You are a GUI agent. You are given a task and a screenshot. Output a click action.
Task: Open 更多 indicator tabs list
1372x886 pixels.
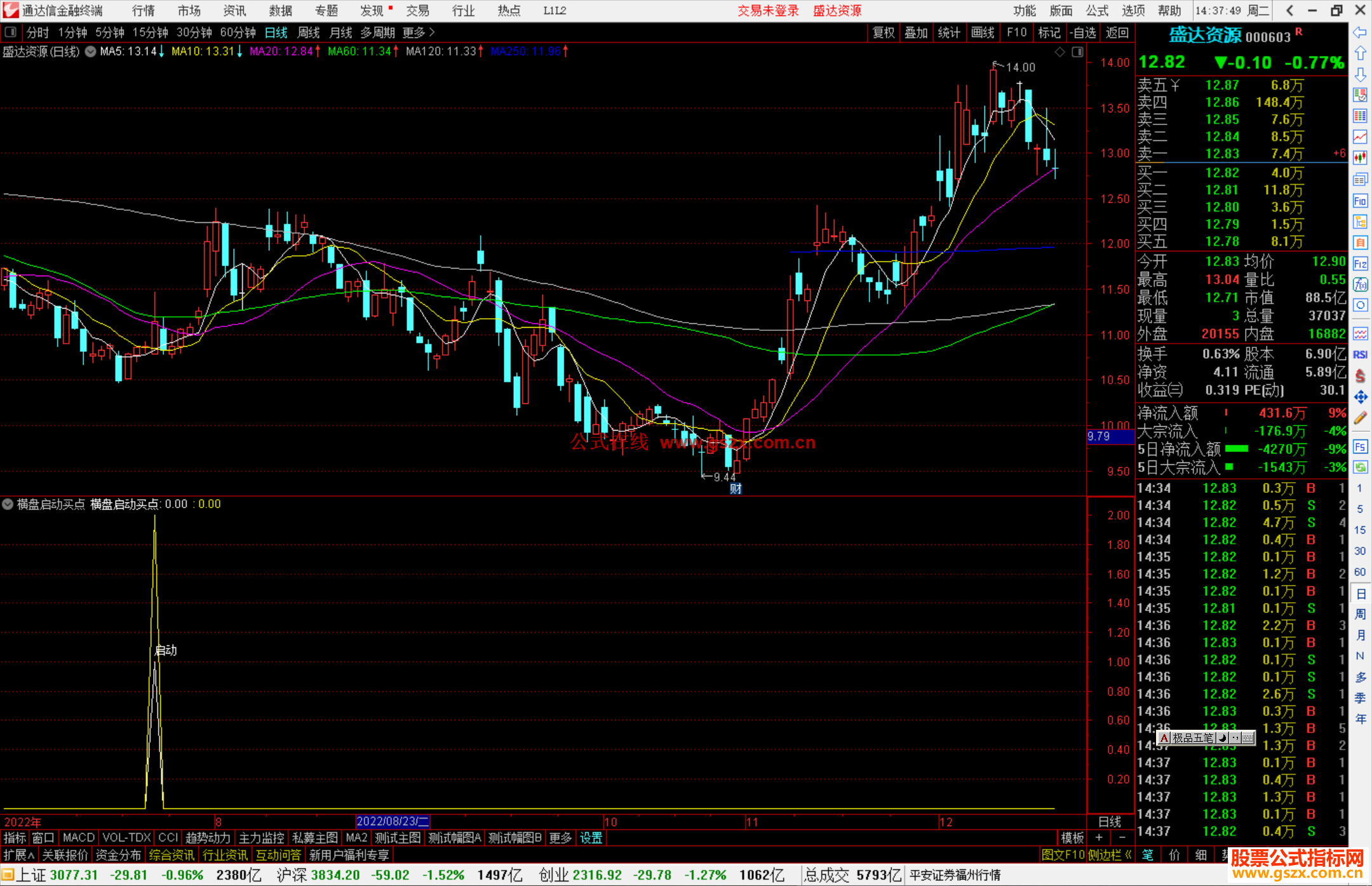pyautogui.click(x=560, y=838)
